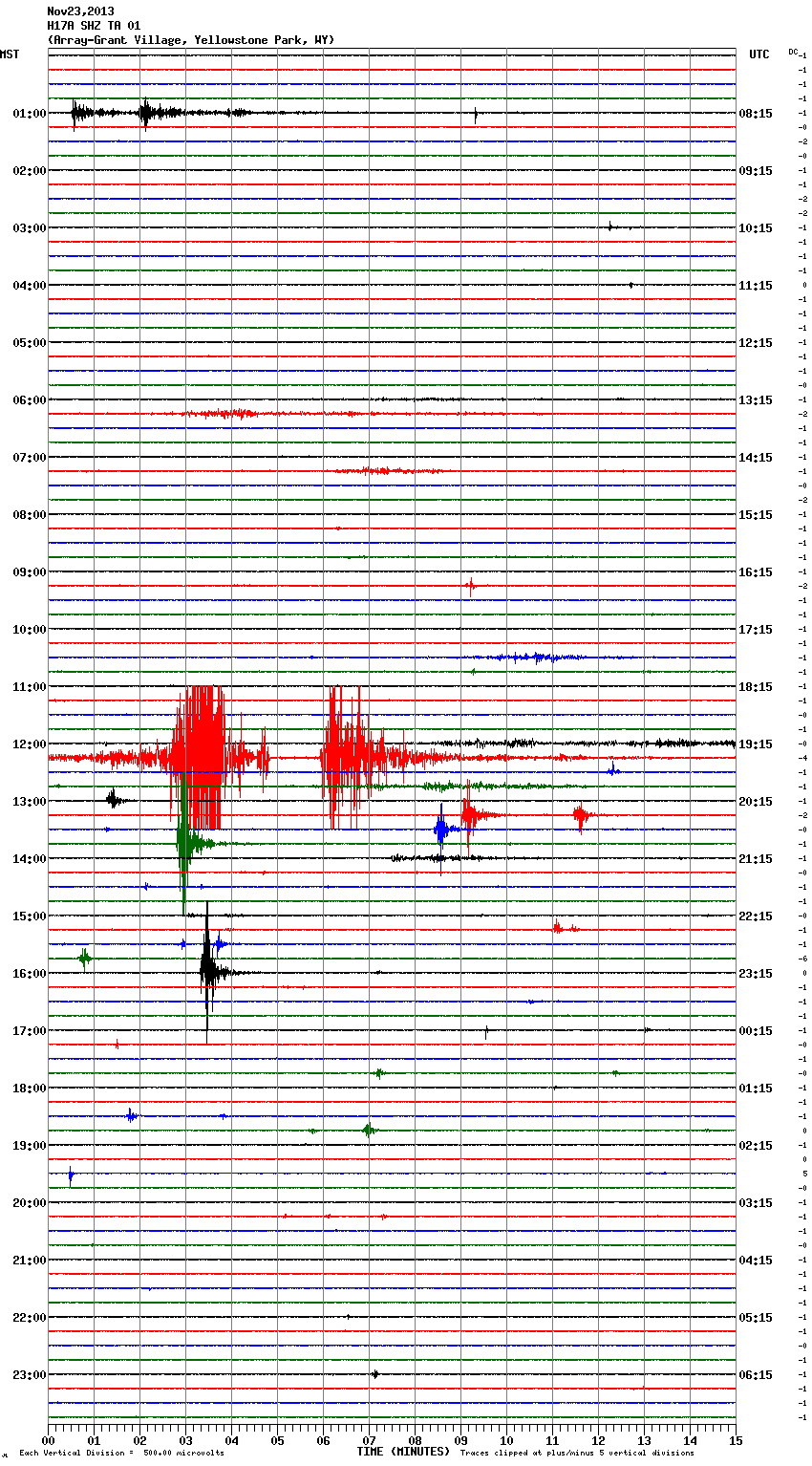This screenshot has height=1466, width=812.
Task: Click the "18:00" MST time label
Action: [29, 1089]
